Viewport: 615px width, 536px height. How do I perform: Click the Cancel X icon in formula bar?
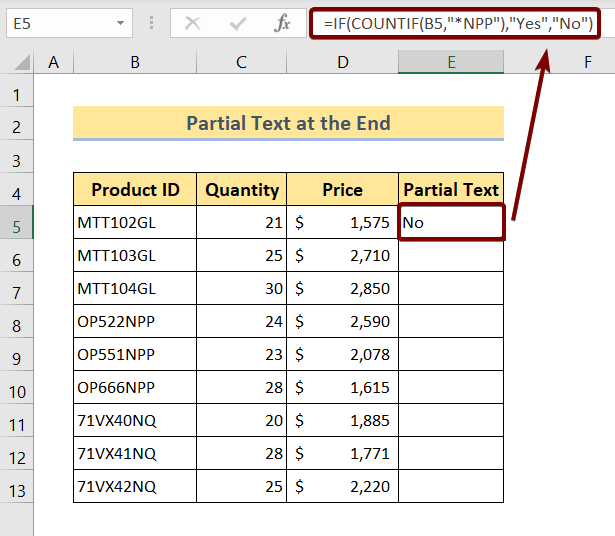click(192, 22)
